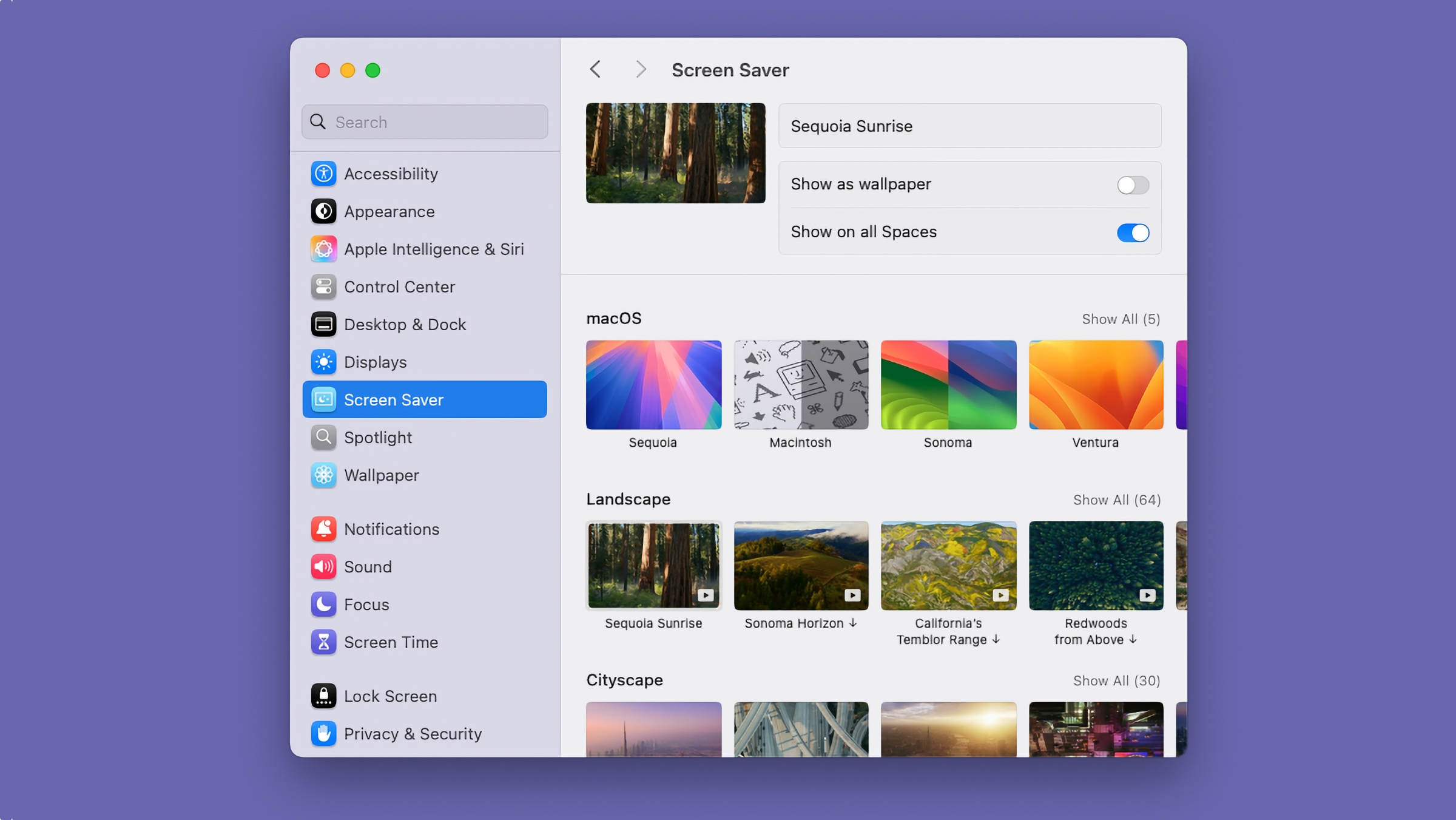This screenshot has width=1456, height=820.
Task: Select the highway interchange cityscape thumbnail
Action: pyautogui.click(x=801, y=729)
